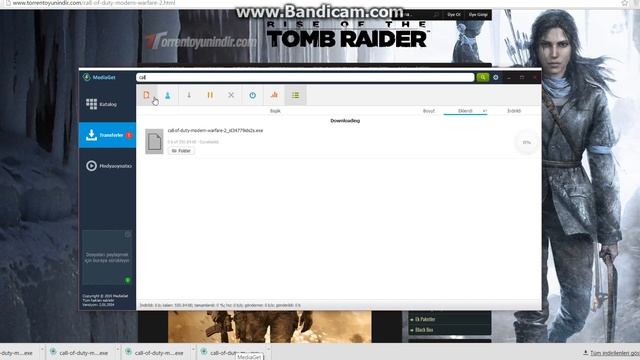Click the X remove download toolbar icon

click(x=231, y=95)
